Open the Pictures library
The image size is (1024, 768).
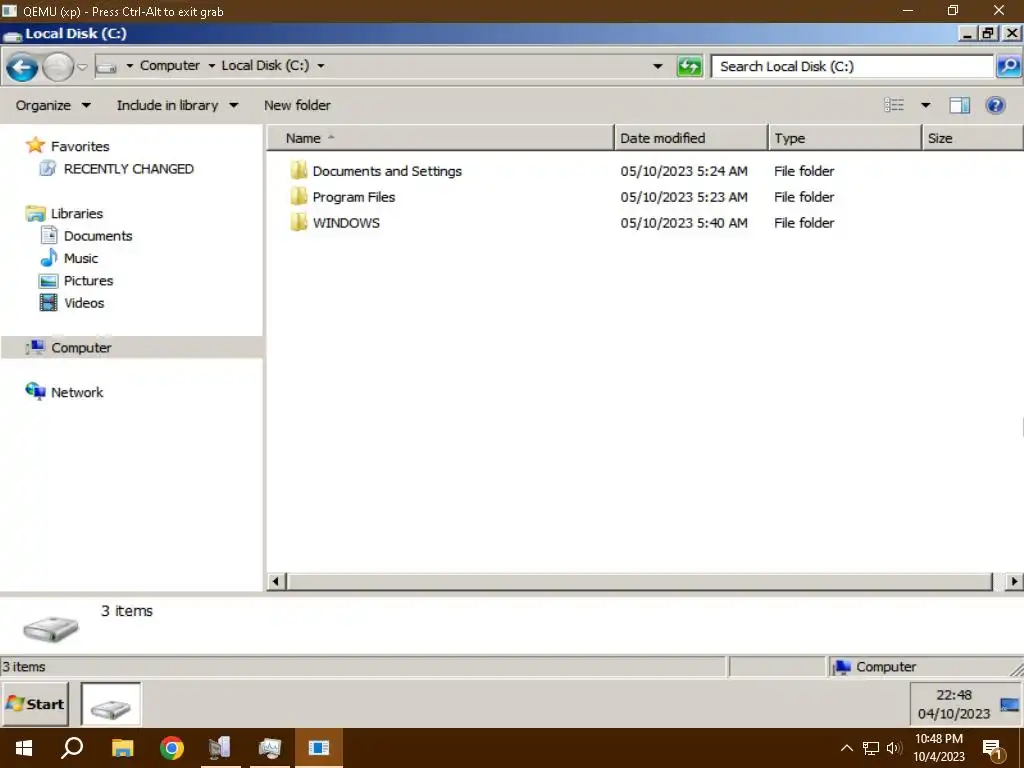pos(88,280)
